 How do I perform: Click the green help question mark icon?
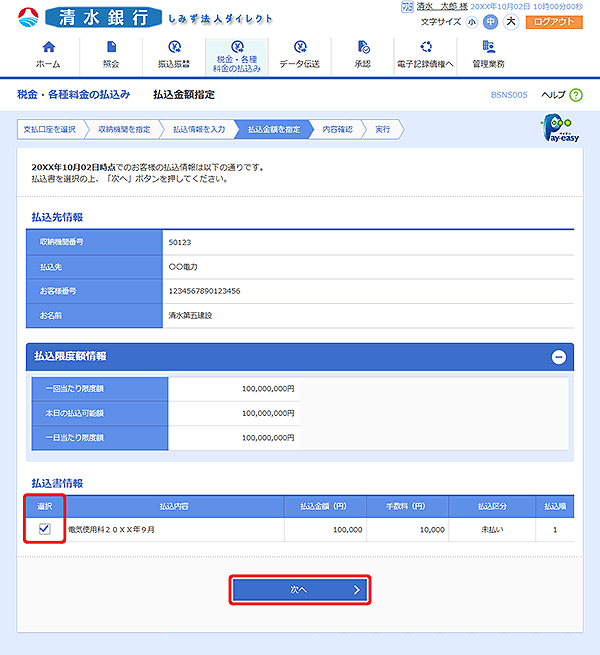click(x=575, y=95)
